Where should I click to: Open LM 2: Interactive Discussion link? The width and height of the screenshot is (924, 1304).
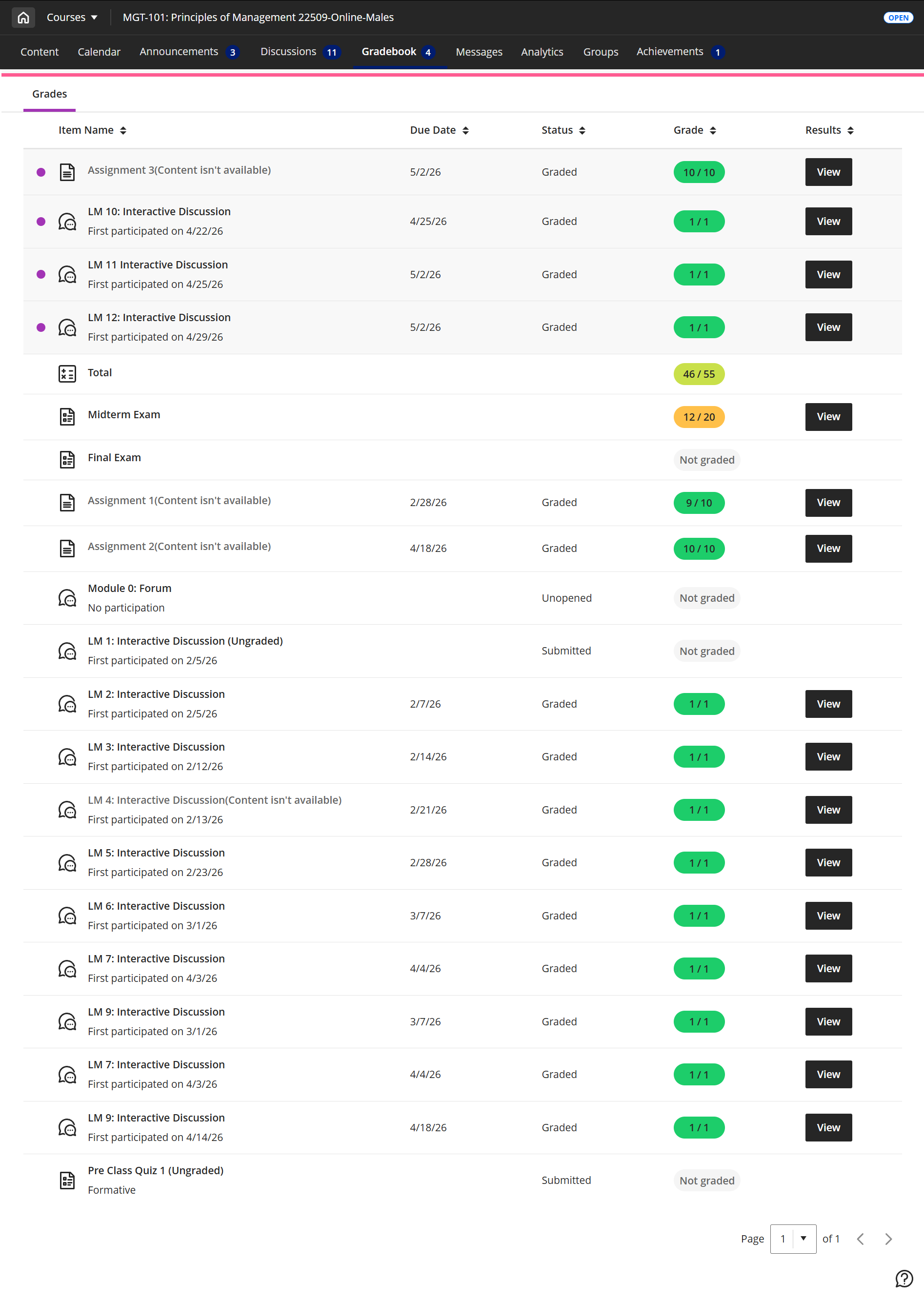(157, 694)
